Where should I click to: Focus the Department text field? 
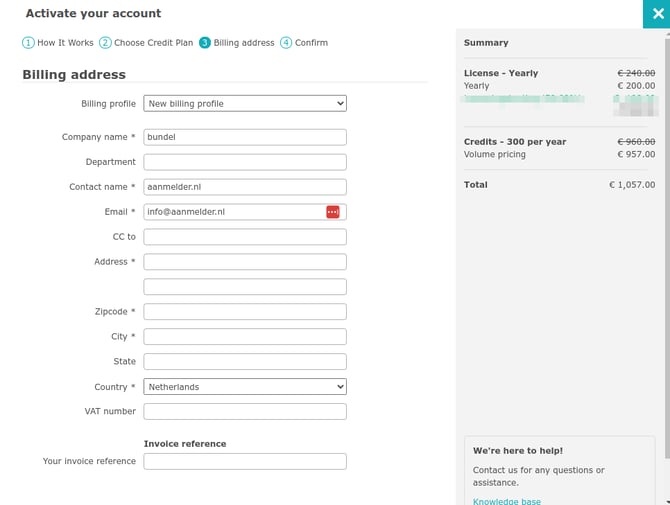tap(245, 162)
